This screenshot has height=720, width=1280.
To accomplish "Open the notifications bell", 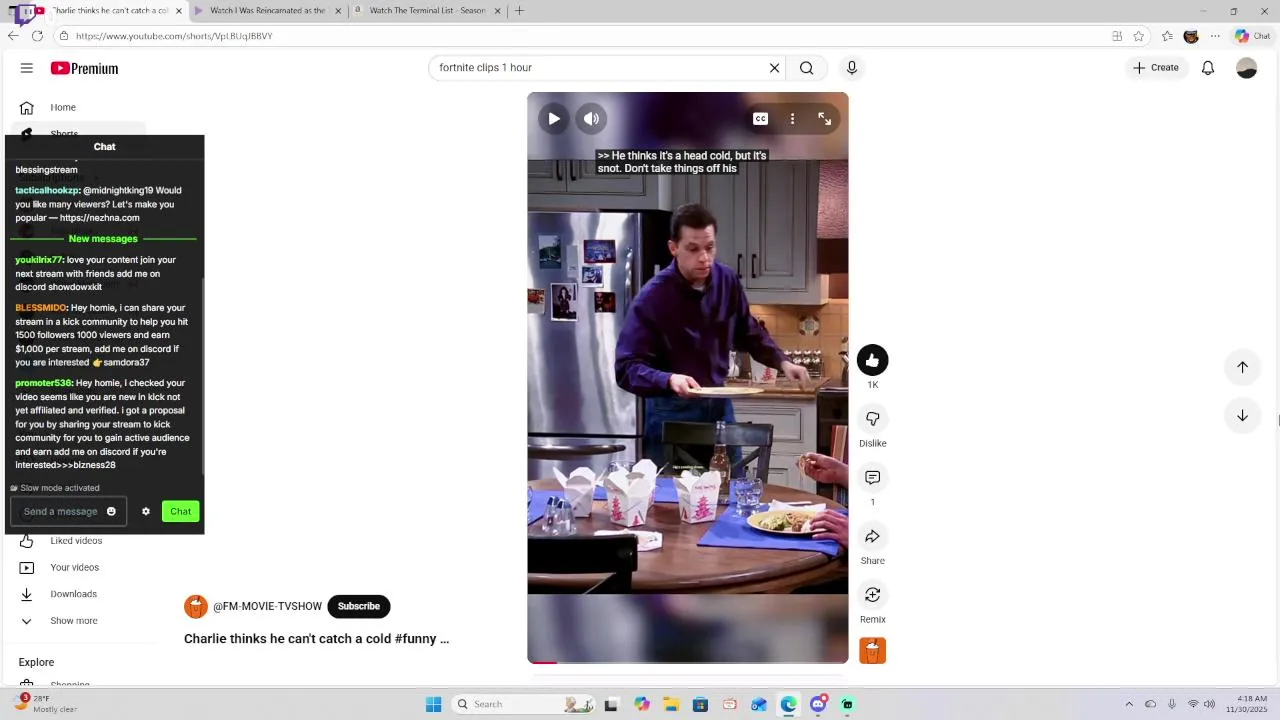I will click(x=1208, y=68).
